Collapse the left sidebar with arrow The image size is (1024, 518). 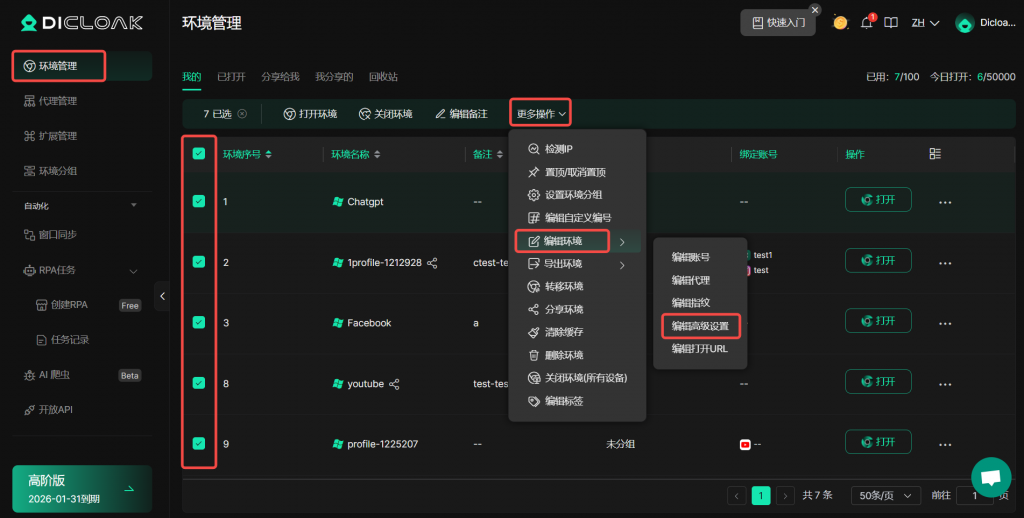162,295
